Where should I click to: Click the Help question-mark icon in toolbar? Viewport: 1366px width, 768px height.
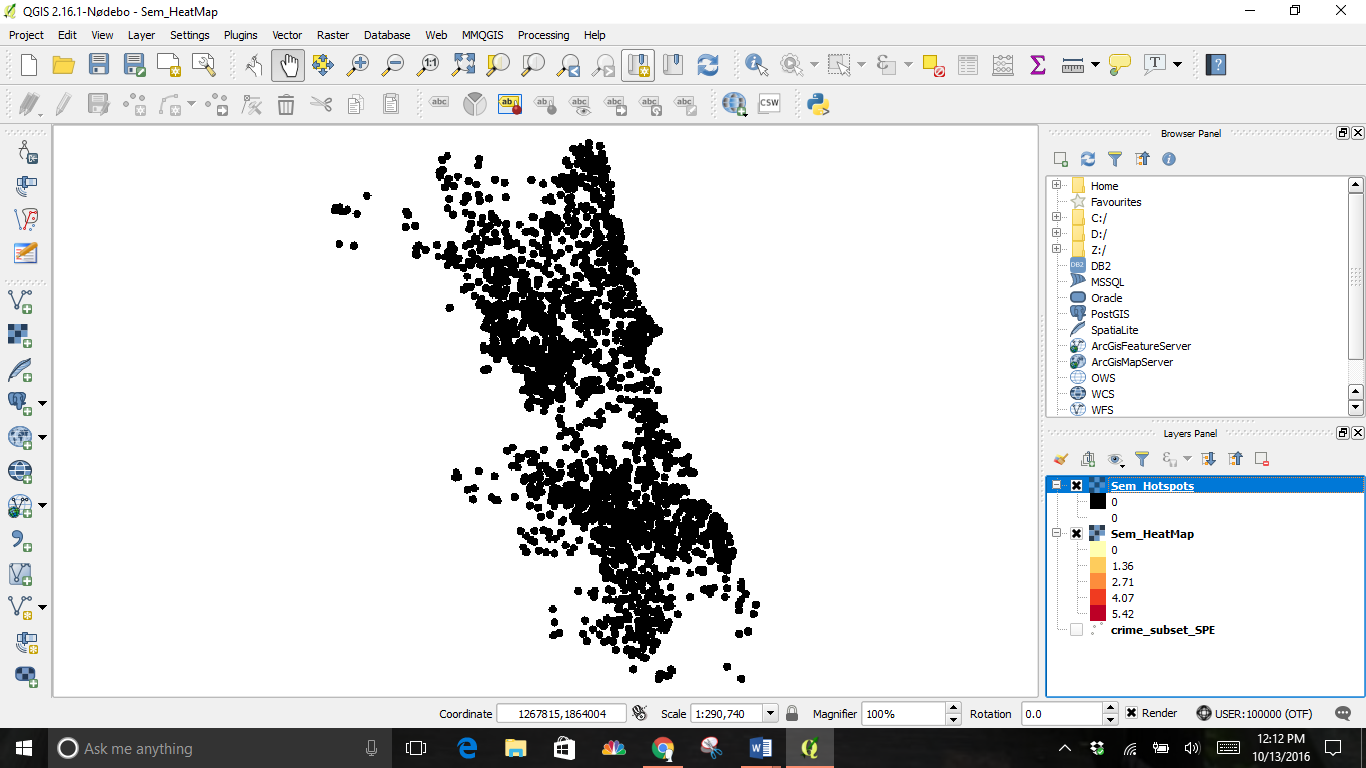point(1215,65)
